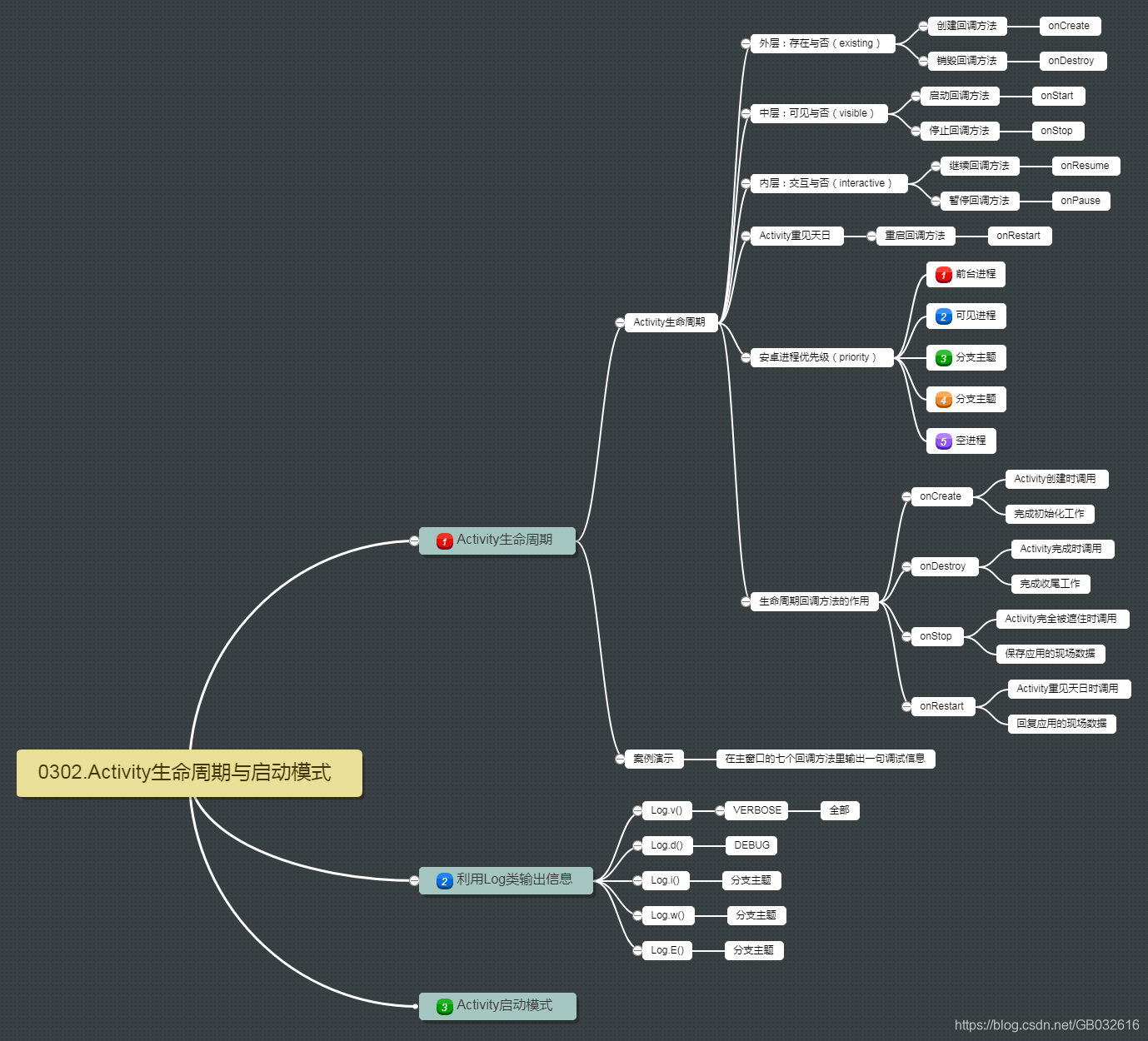The image size is (1148, 1041).
Task: Select the onRestart node next to 重启回调方法
Action: click(1020, 236)
